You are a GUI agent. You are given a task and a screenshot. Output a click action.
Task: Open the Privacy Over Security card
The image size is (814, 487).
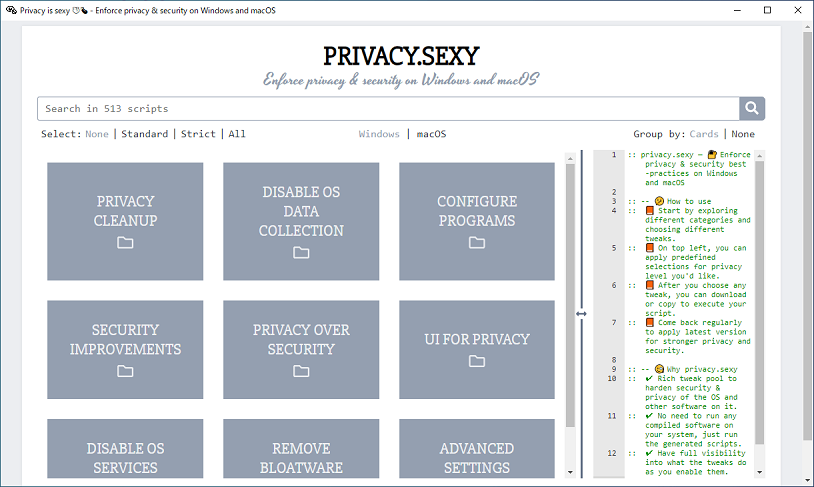coord(301,349)
